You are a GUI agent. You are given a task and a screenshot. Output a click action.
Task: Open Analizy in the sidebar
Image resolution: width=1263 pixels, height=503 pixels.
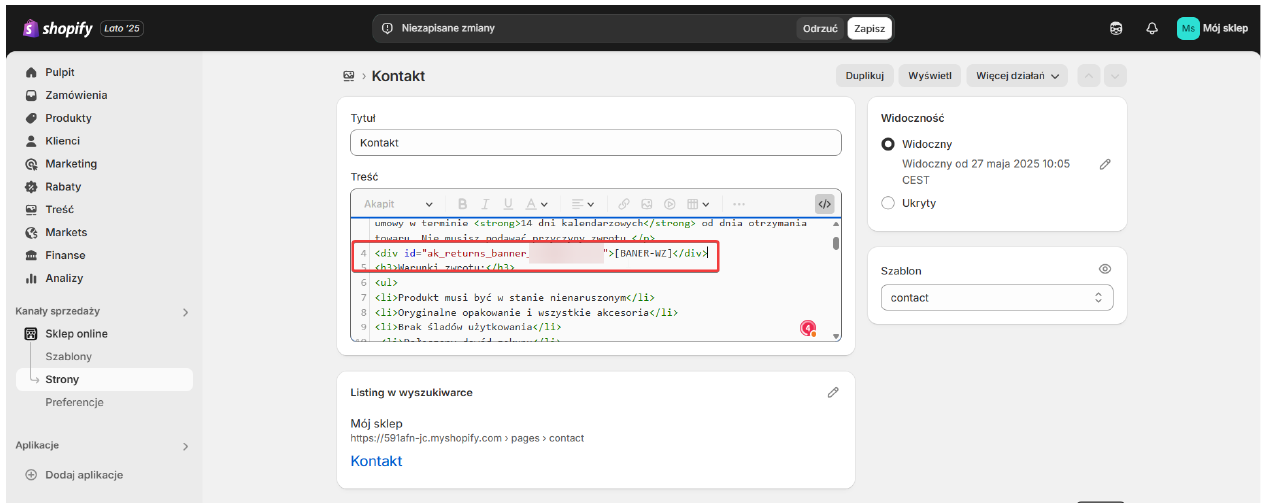point(64,278)
